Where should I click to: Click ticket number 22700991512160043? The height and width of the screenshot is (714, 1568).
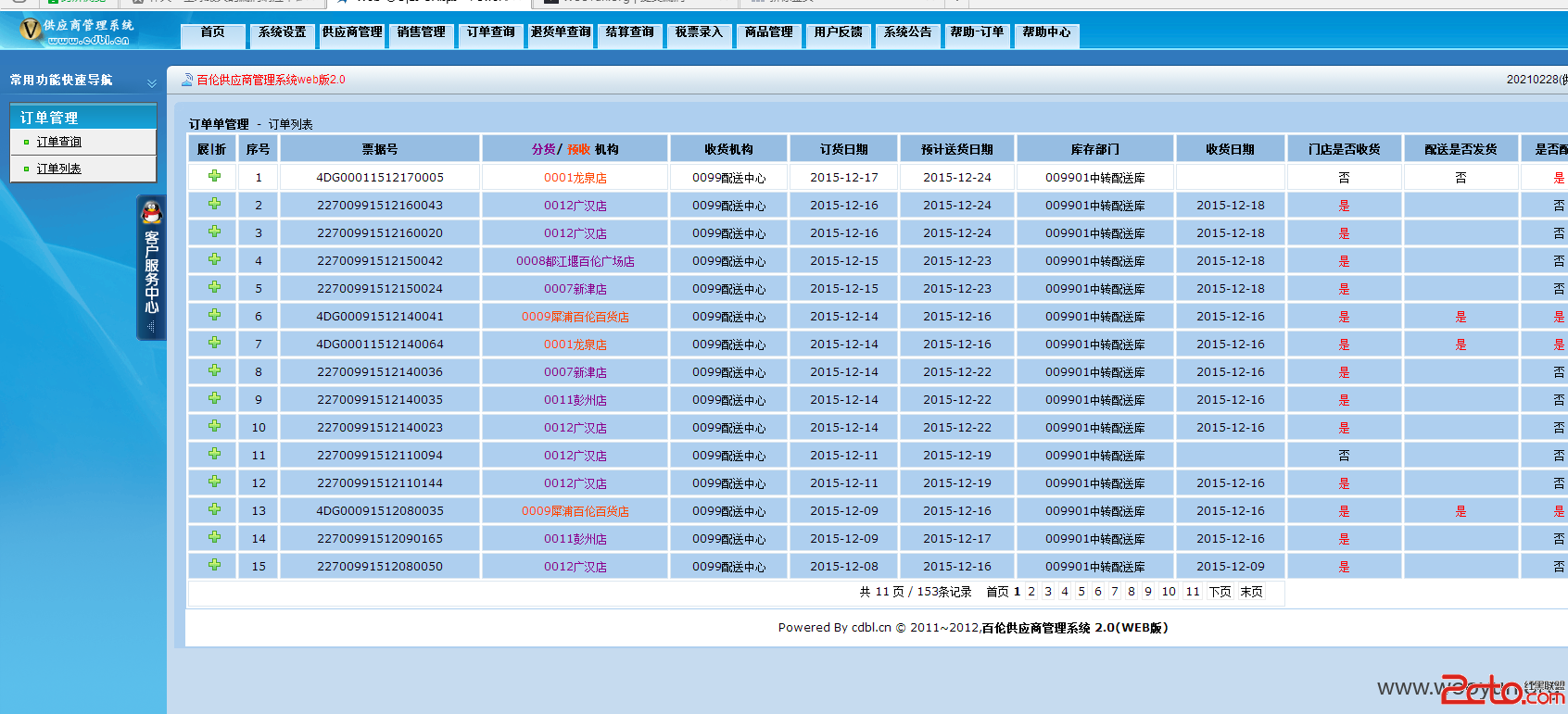(380, 205)
